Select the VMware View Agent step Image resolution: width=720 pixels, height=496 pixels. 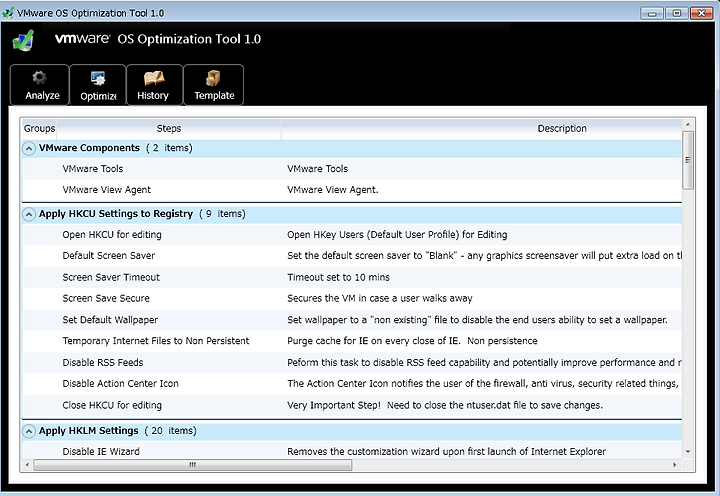pos(107,190)
